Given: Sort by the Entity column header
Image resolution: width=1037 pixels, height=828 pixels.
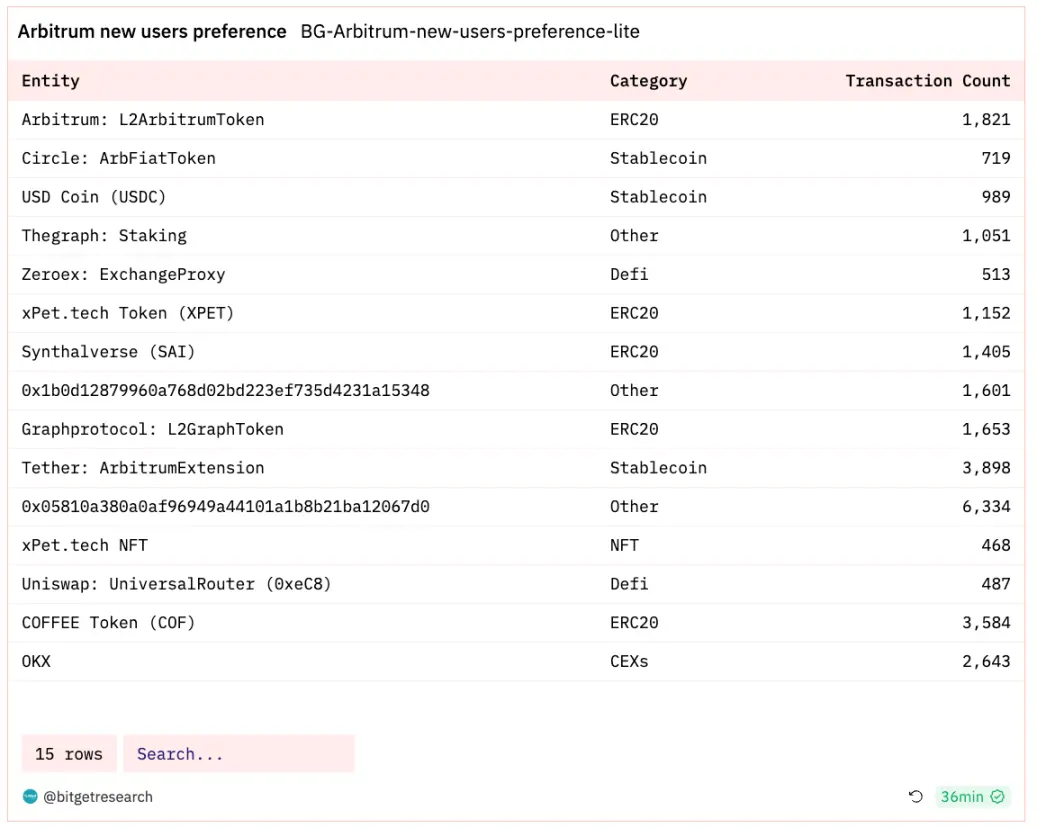Looking at the screenshot, I should point(51,81).
